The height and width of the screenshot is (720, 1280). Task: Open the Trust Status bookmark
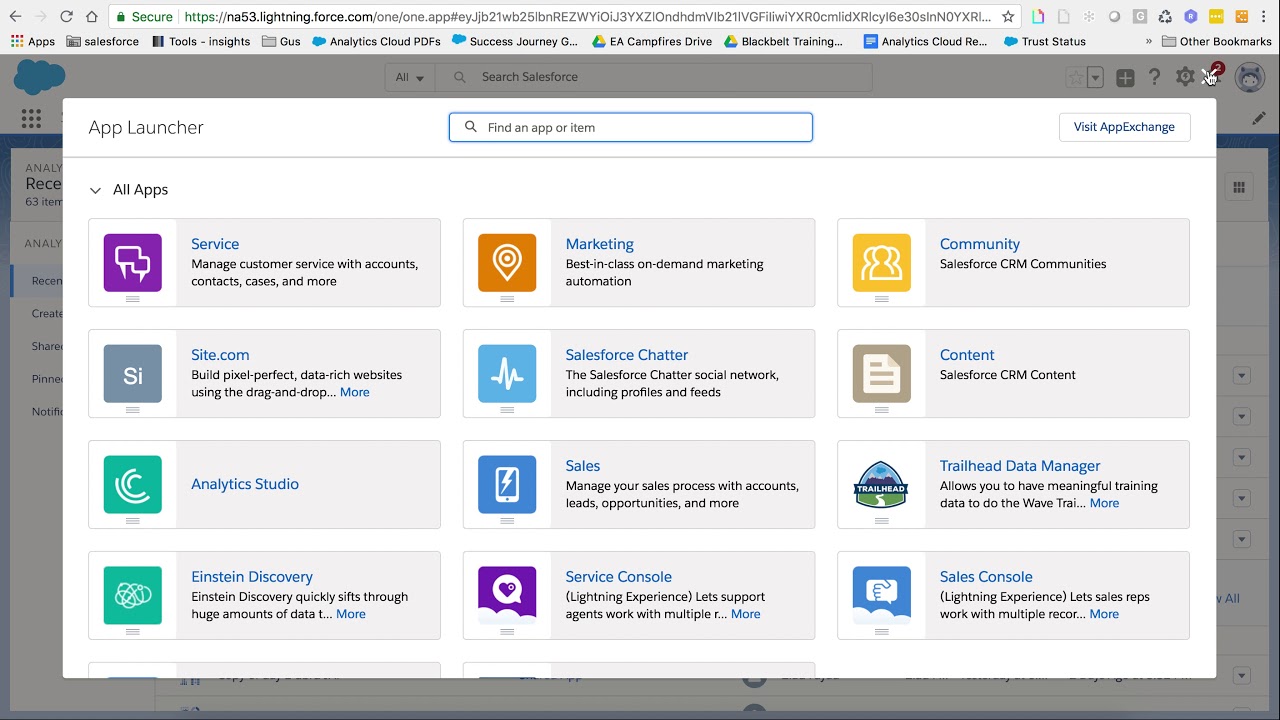point(1045,41)
